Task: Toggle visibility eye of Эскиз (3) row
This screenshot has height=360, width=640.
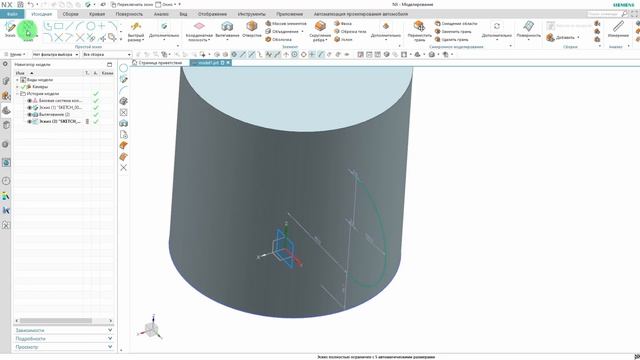Action: coord(29,121)
